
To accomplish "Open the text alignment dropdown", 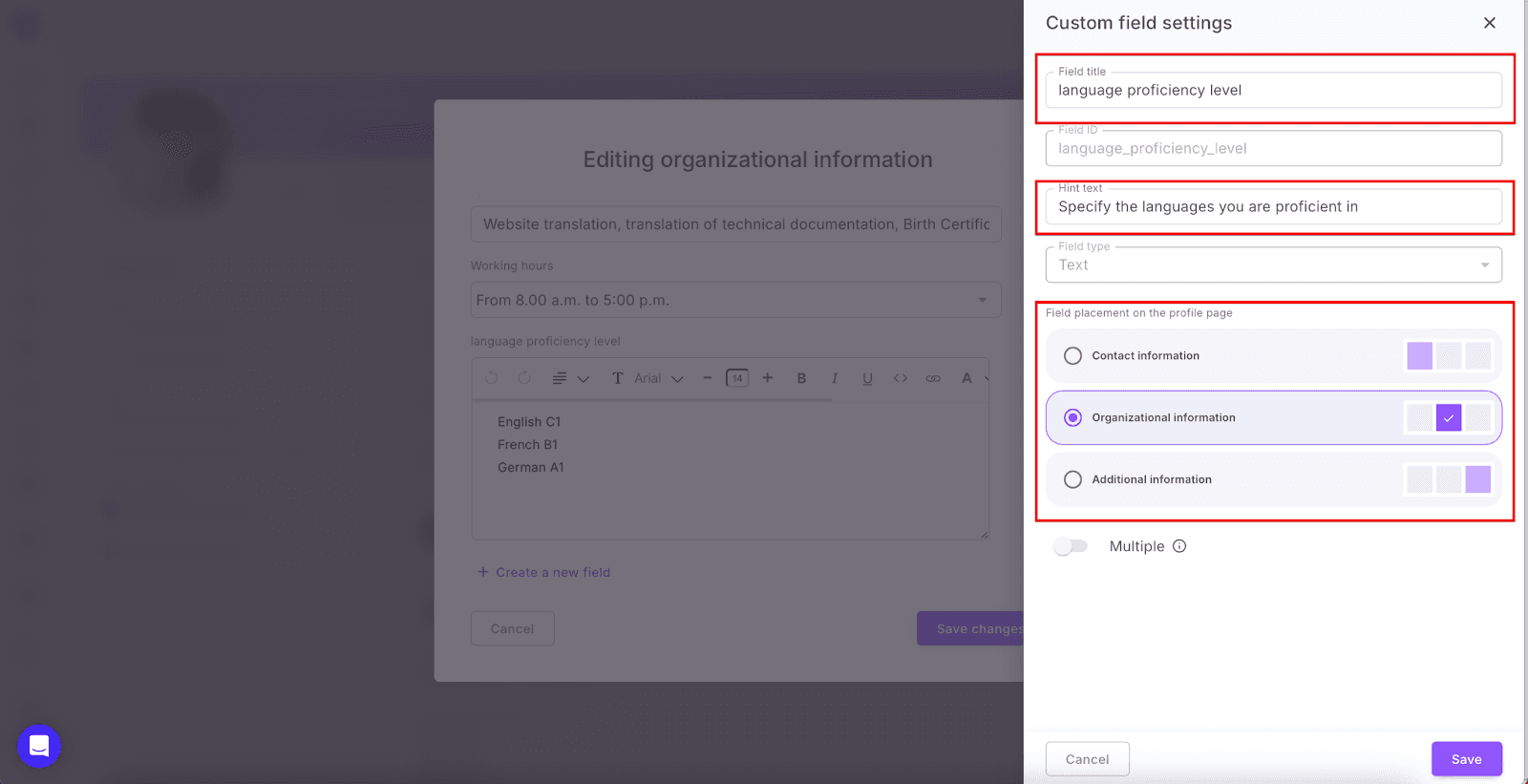I will 570,378.
